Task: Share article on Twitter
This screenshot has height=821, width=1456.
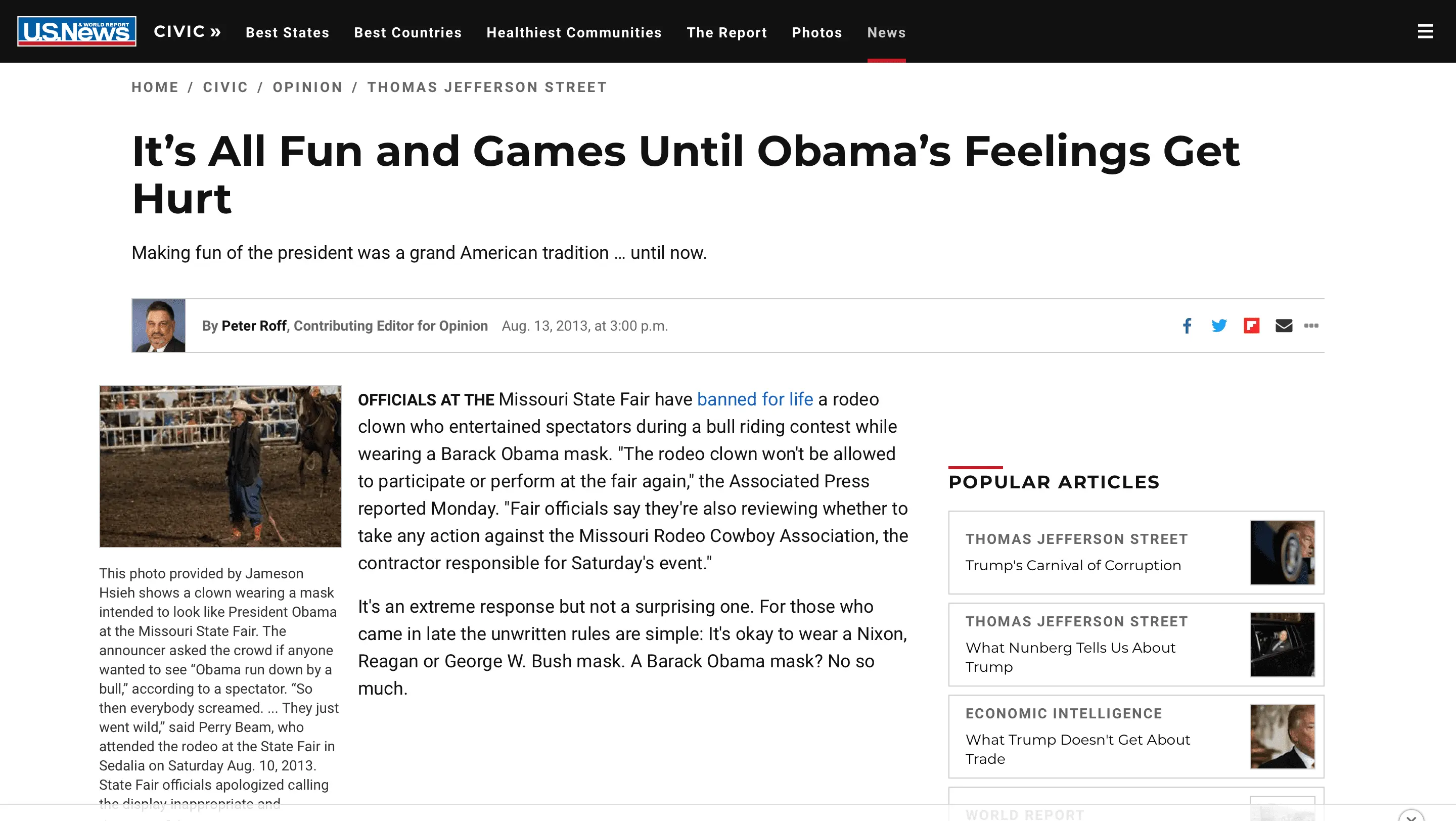Action: point(1218,326)
